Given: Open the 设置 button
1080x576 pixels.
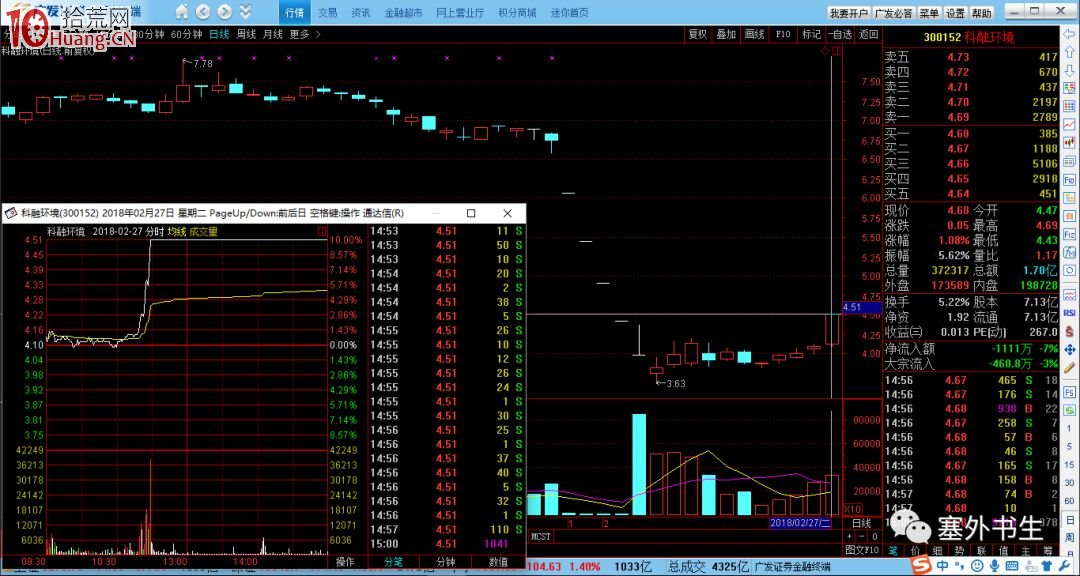Looking at the screenshot, I should click(x=955, y=13).
